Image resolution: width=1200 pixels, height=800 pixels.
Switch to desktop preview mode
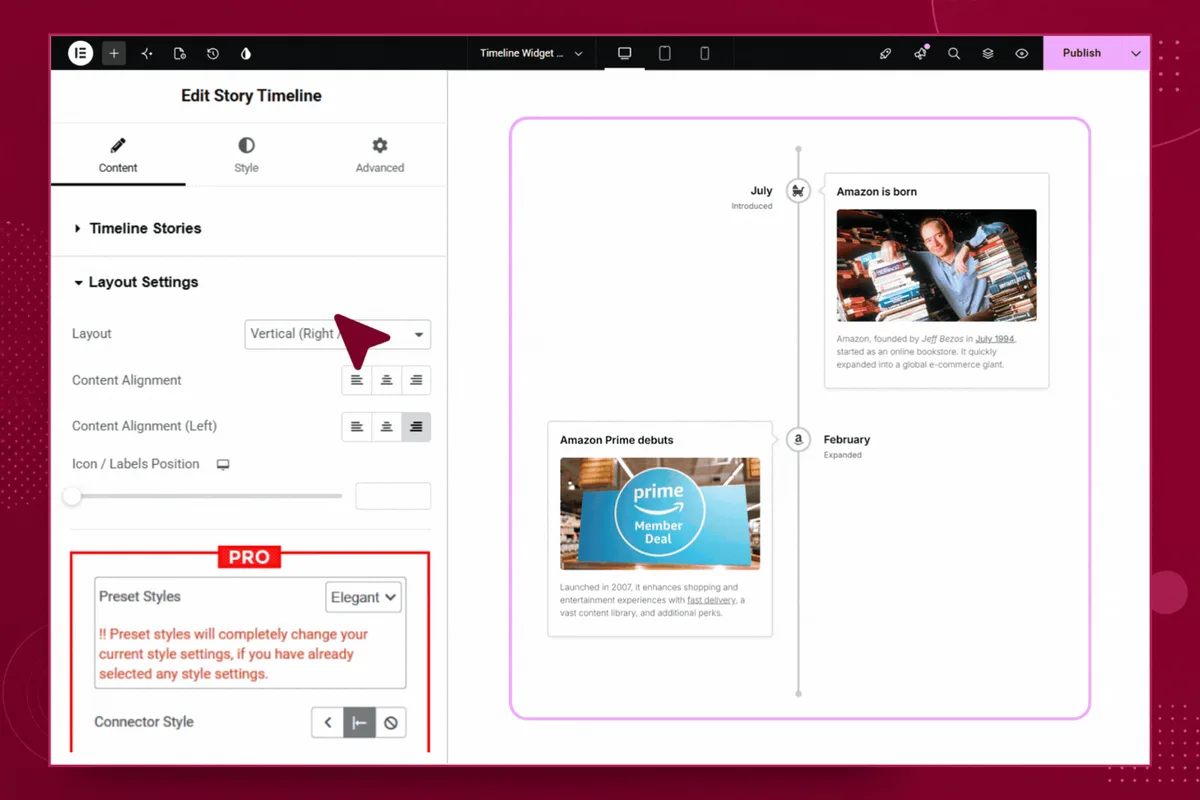(x=625, y=53)
